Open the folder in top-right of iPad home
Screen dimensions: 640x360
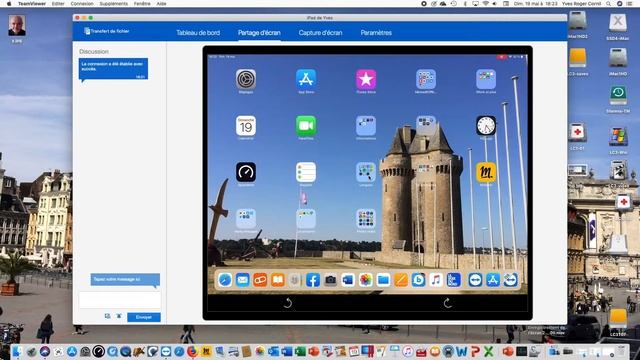coord(486,79)
